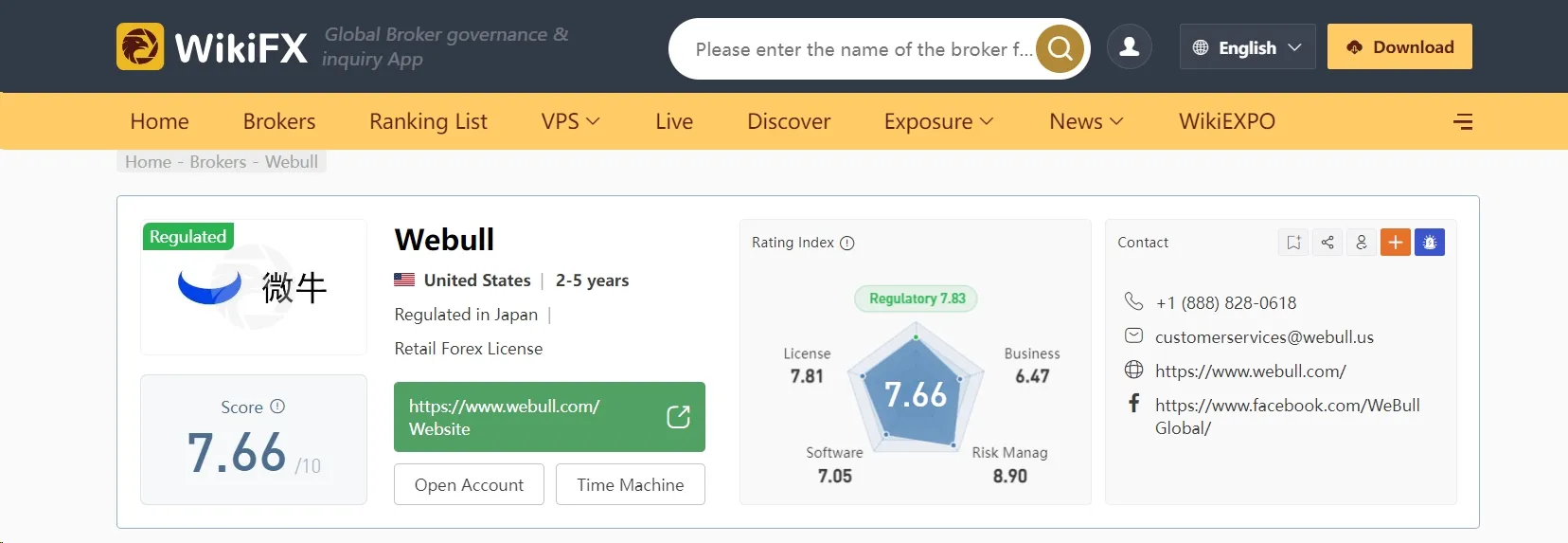The height and width of the screenshot is (543, 1568).
Task: Open the Brokers nav item
Action: (279, 121)
